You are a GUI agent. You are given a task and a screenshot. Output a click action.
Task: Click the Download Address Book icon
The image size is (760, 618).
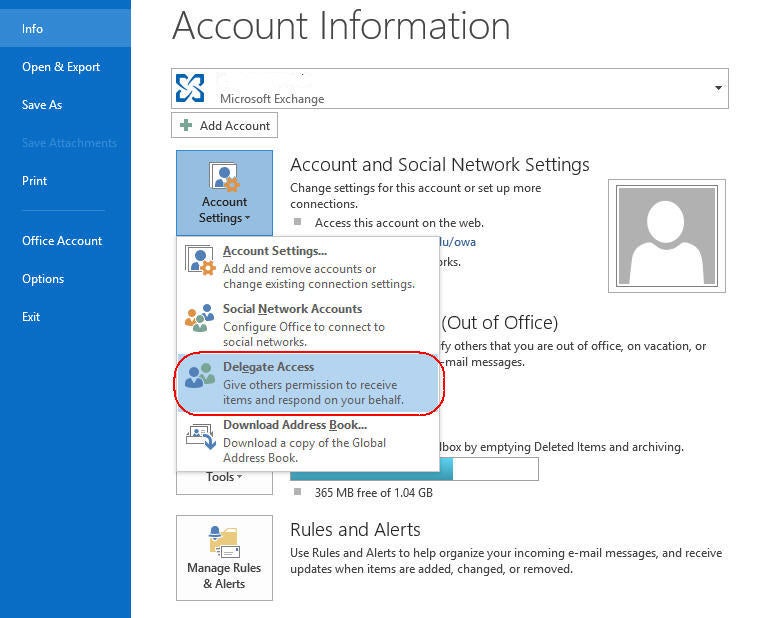[201, 435]
